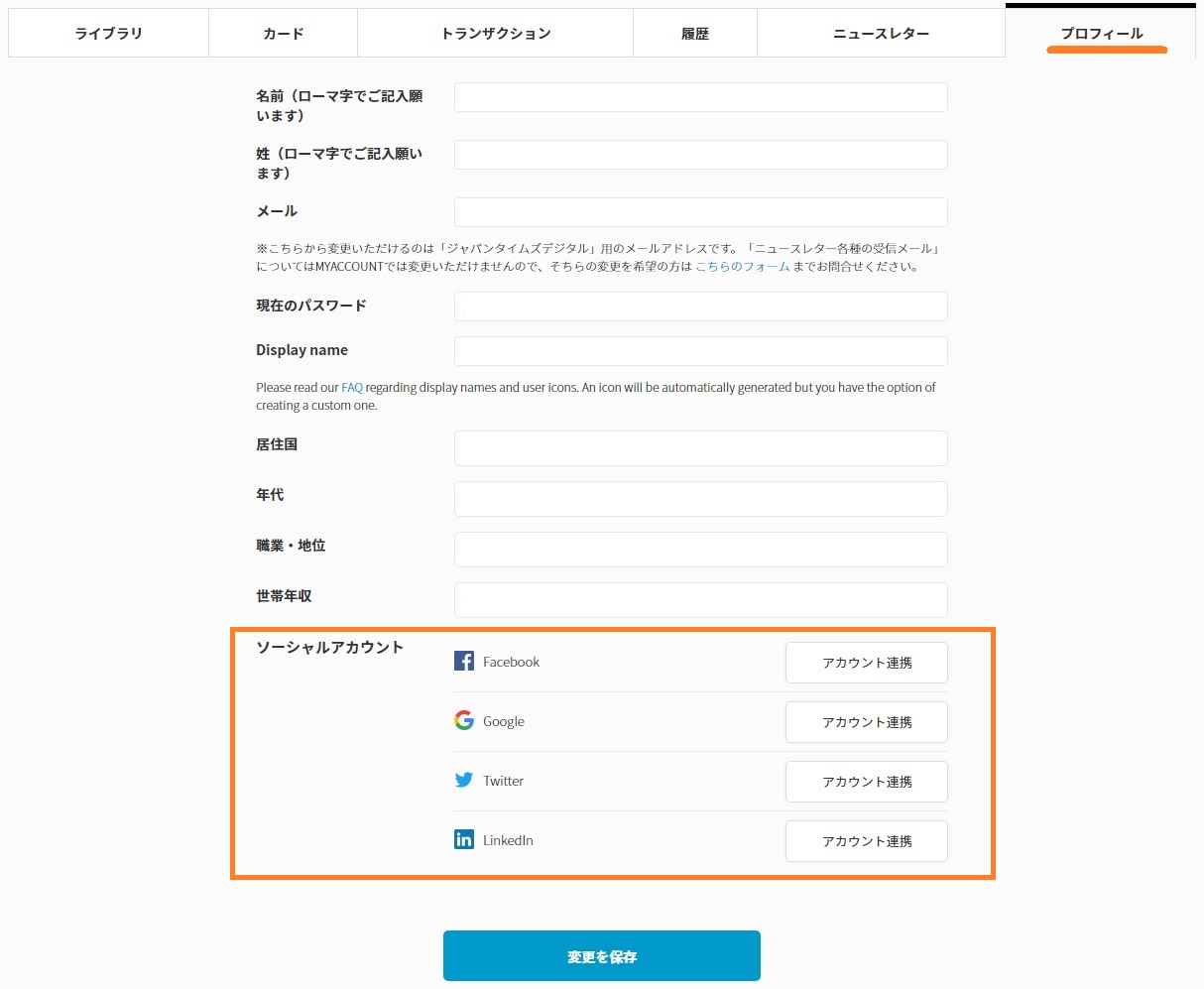Viewport: 1204px width, 989px height.
Task: Click the Twitter bird icon
Action: coord(464,780)
